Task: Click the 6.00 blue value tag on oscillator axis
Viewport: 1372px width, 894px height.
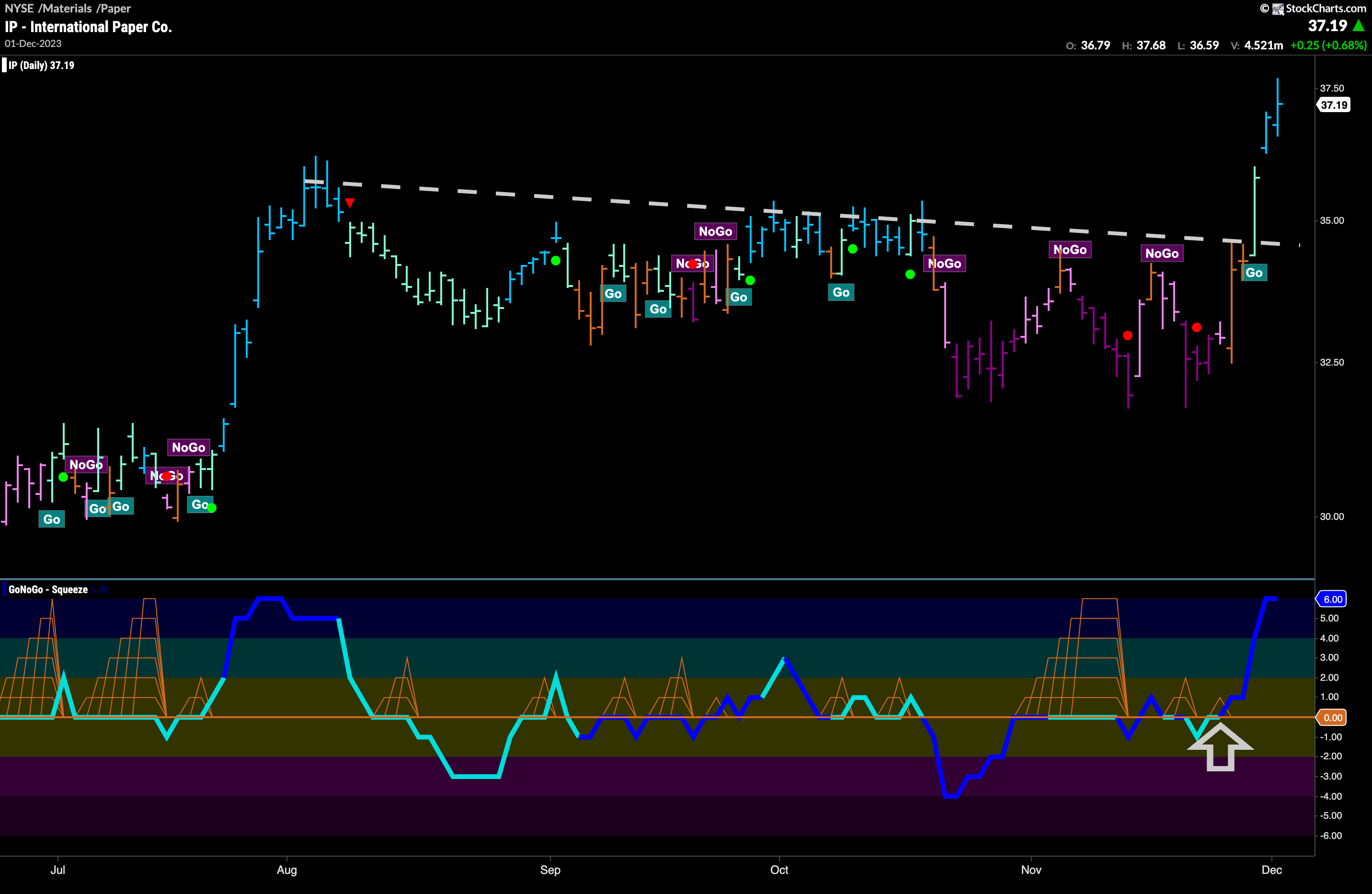Action: click(1332, 599)
